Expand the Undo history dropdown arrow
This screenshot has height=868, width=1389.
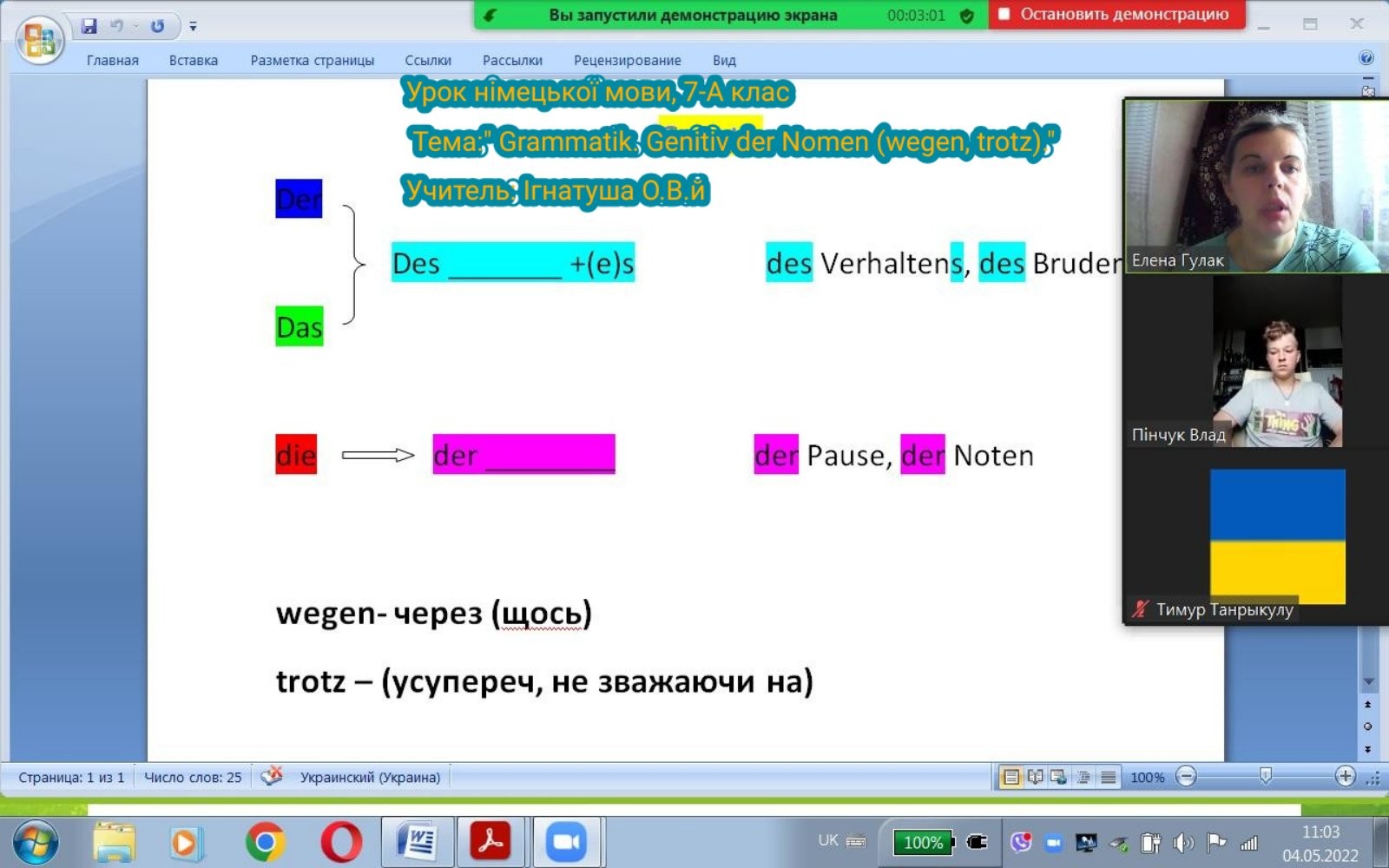[x=136, y=27]
